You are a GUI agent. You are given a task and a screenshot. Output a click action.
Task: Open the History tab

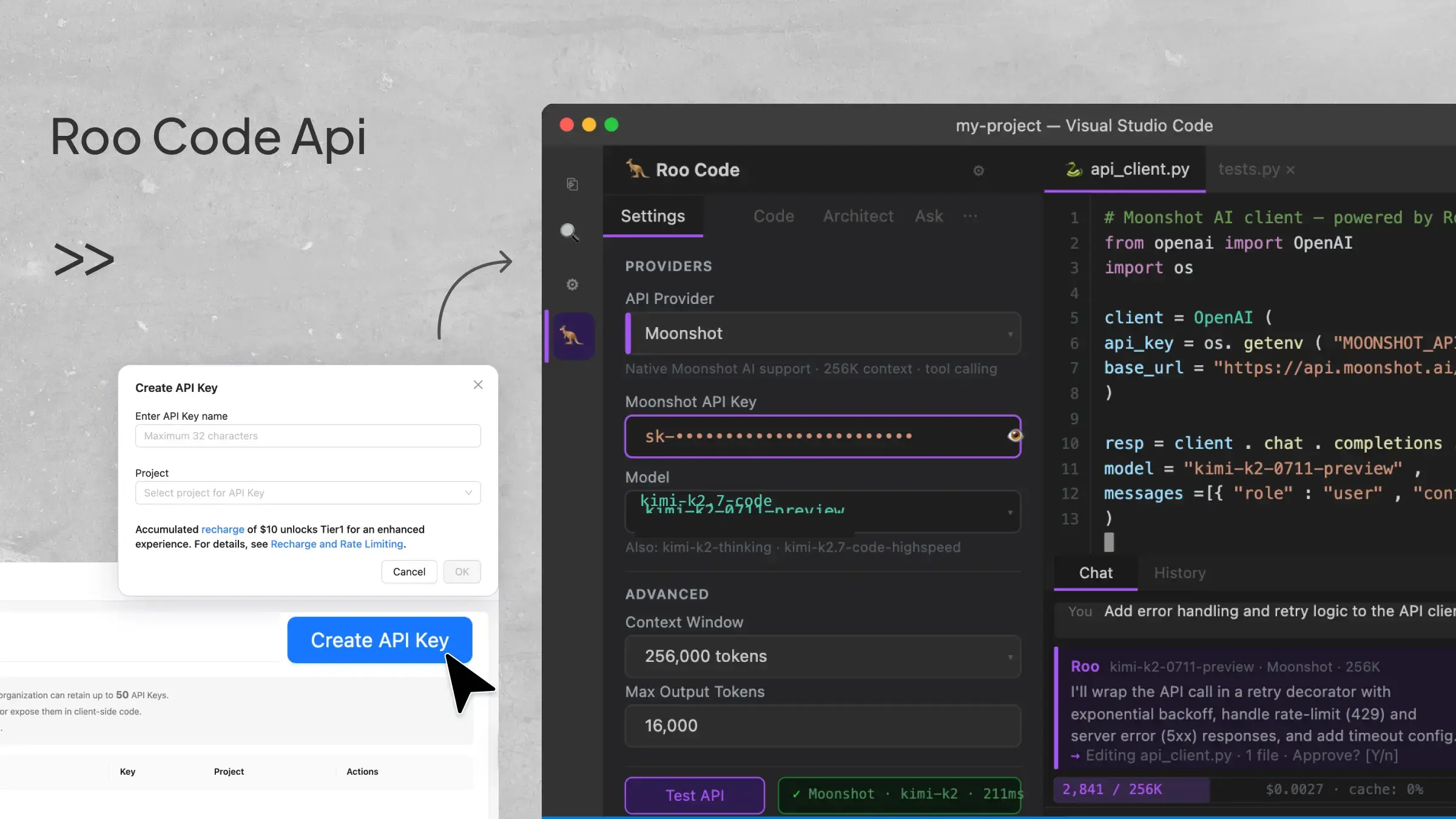(1179, 573)
